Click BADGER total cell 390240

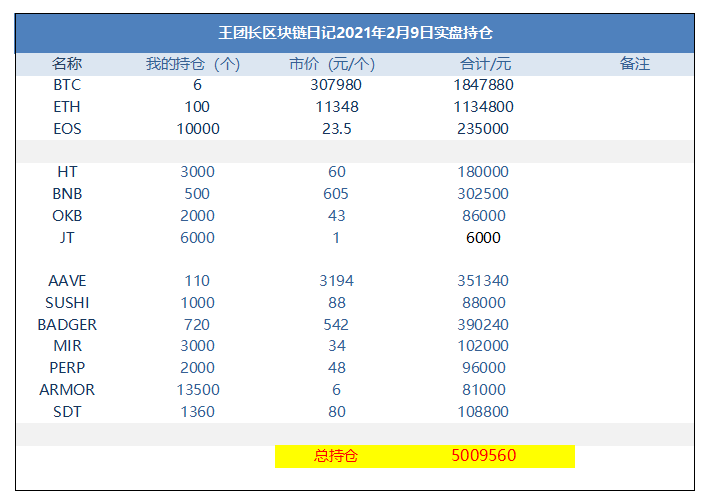tap(483, 325)
